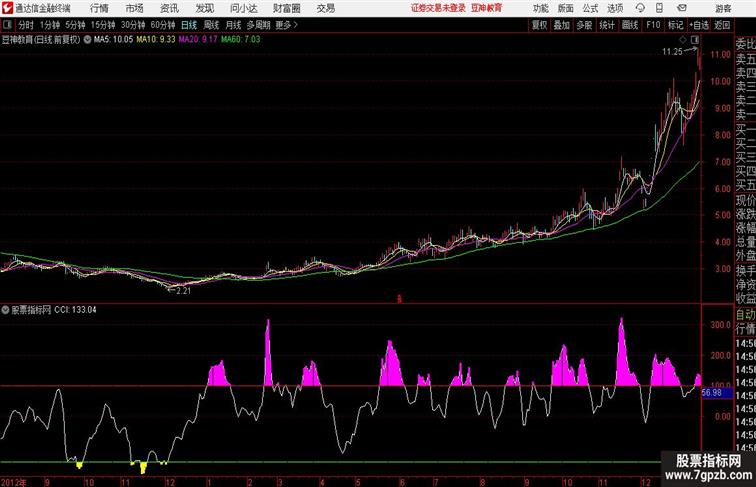
Task: Switch to the 15分钟 period tab
Action: point(103,25)
